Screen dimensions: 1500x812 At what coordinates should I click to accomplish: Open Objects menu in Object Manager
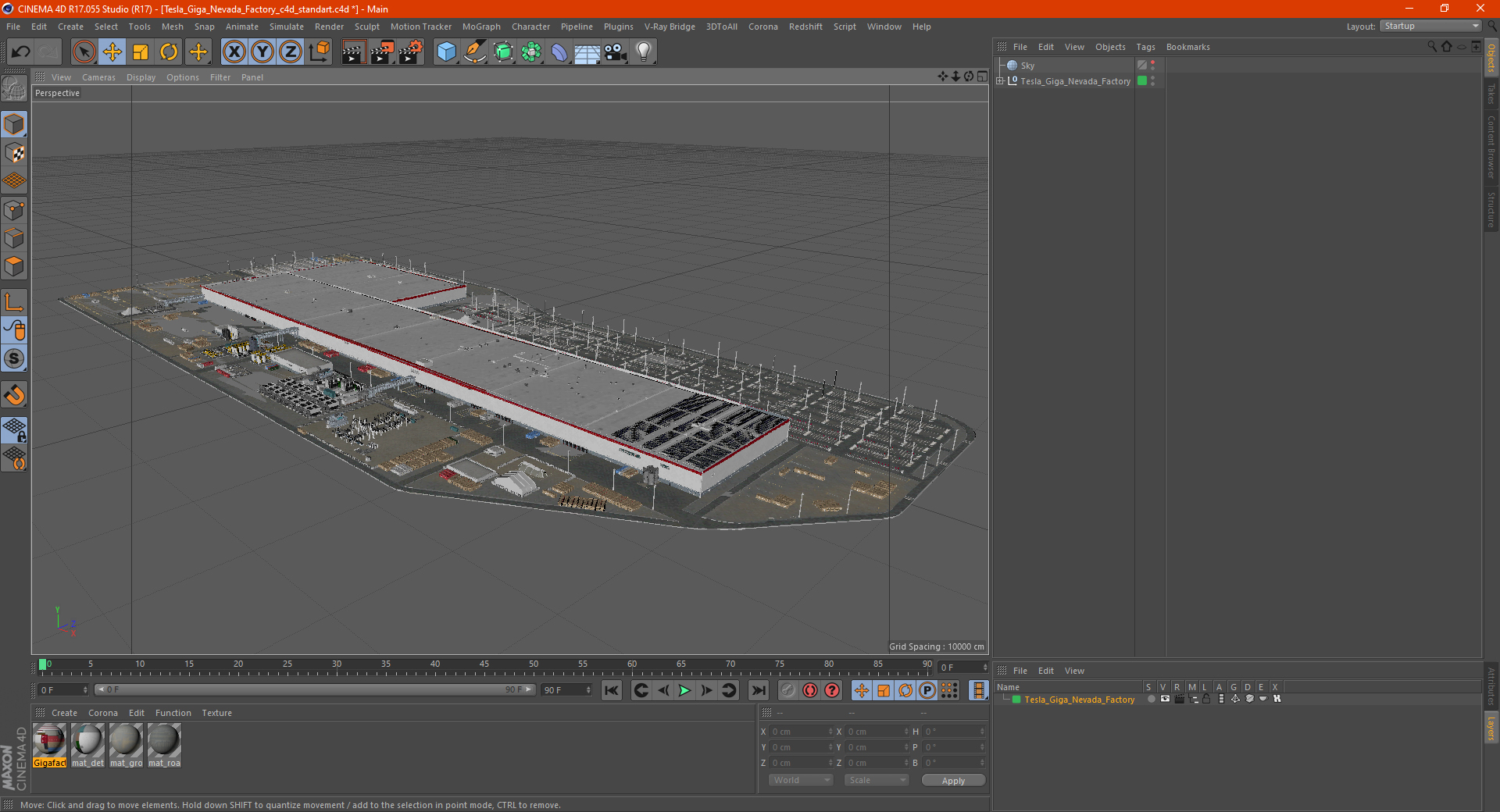[1110, 47]
